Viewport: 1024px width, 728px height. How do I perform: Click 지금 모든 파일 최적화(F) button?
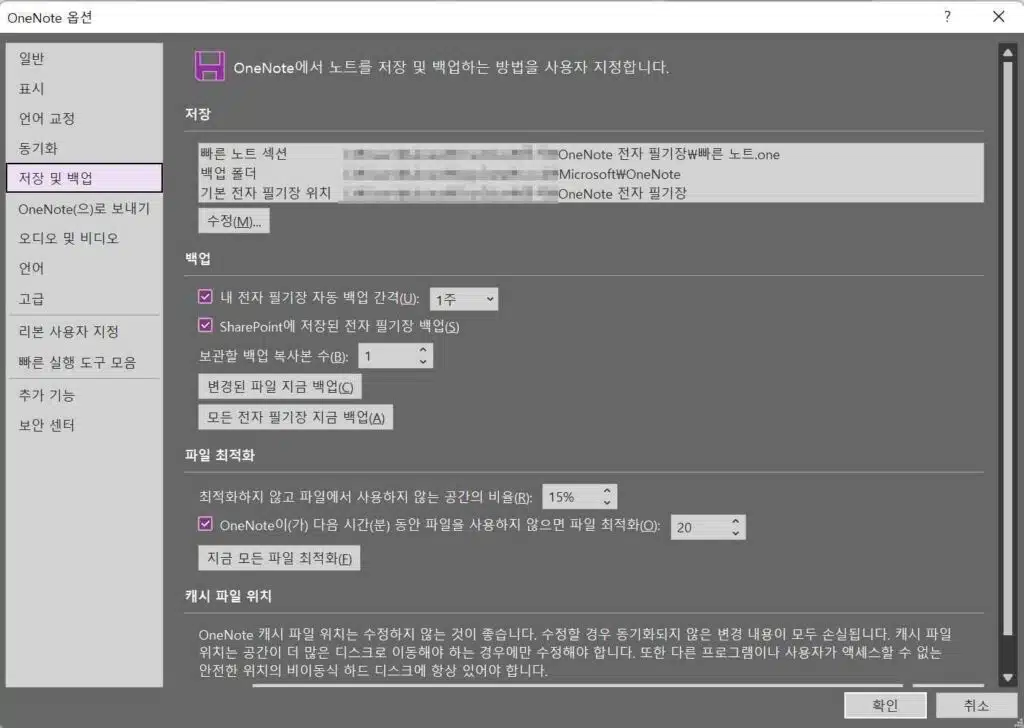279,558
